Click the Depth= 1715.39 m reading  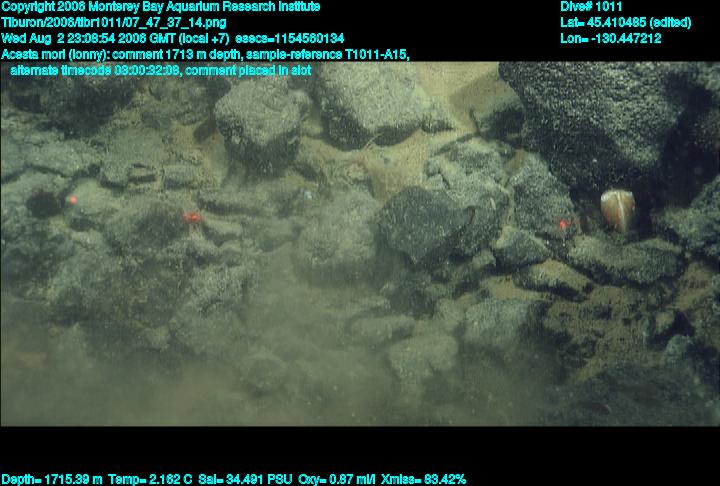click(x=52, y=479)
